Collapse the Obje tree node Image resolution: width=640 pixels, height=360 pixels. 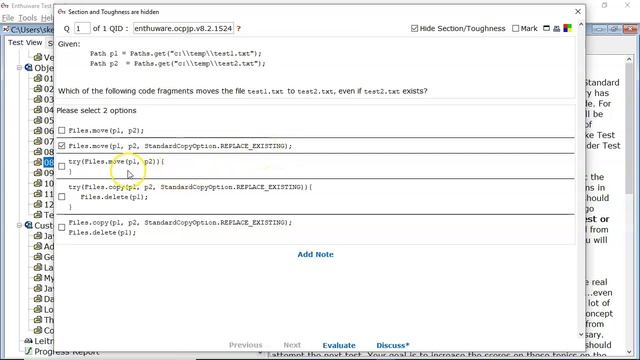pyautogui.click(x=19, y=67)
